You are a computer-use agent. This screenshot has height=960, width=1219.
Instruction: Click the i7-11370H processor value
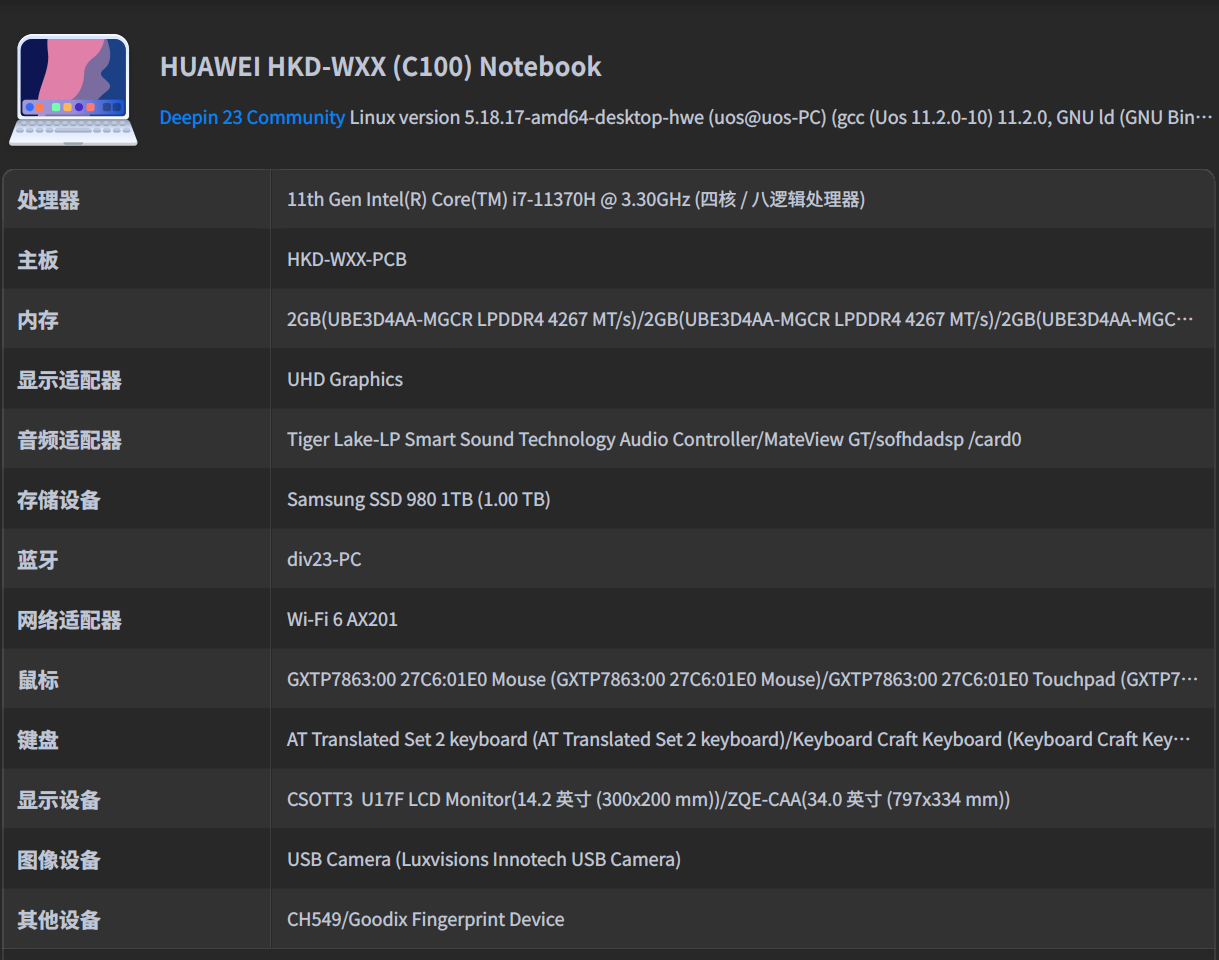(x=576, y=200)
